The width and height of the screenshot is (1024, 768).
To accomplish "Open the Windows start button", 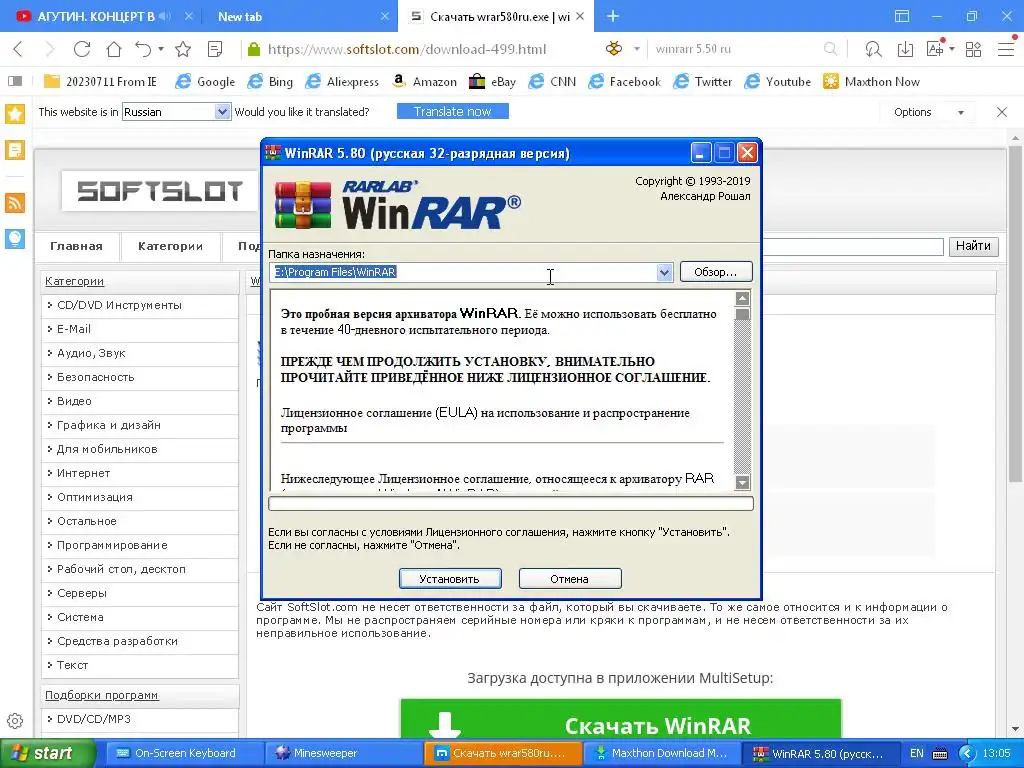I will pyautogui.click(x=48, y=754).
